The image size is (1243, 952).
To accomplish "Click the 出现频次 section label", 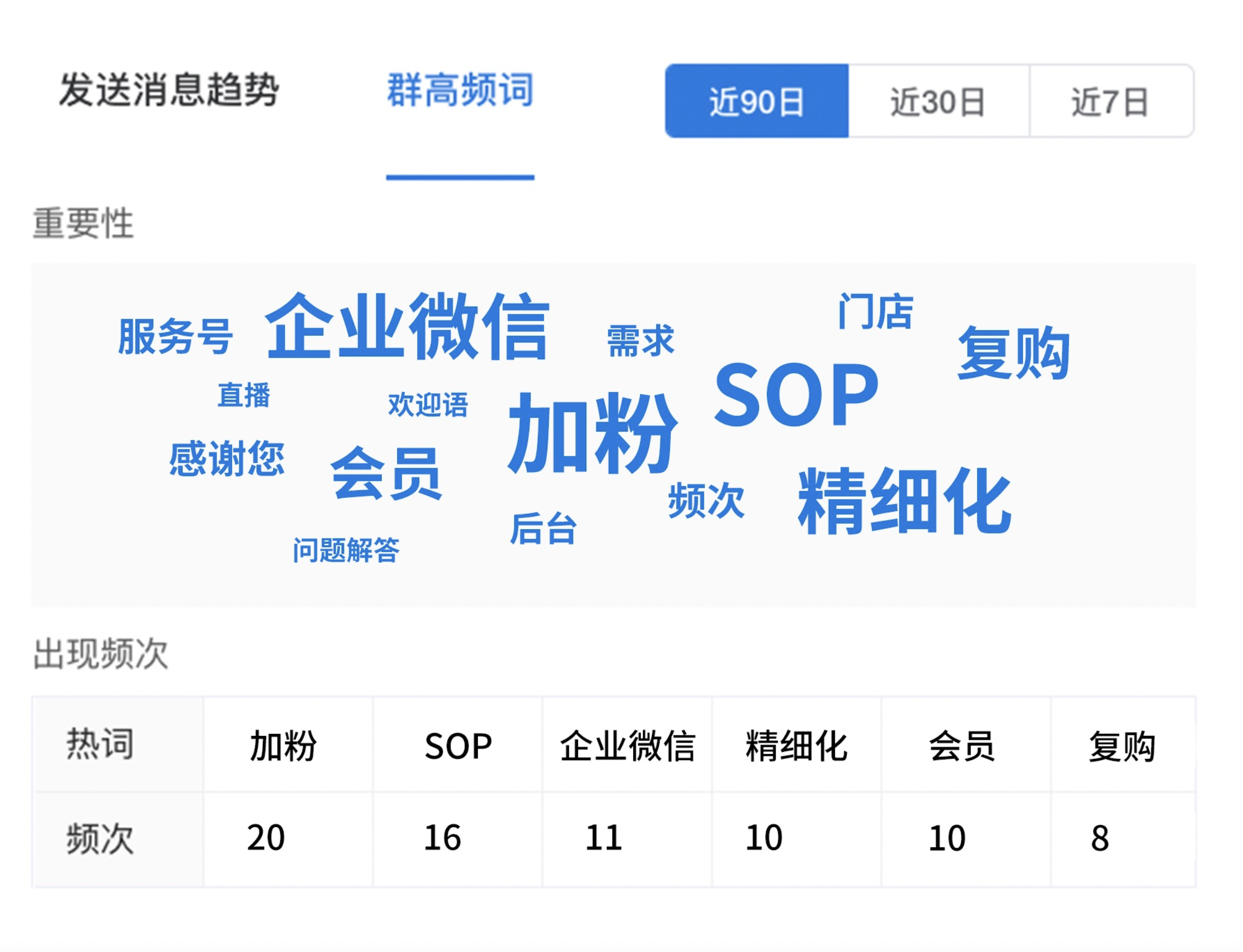I will click(x=101, y=653).
